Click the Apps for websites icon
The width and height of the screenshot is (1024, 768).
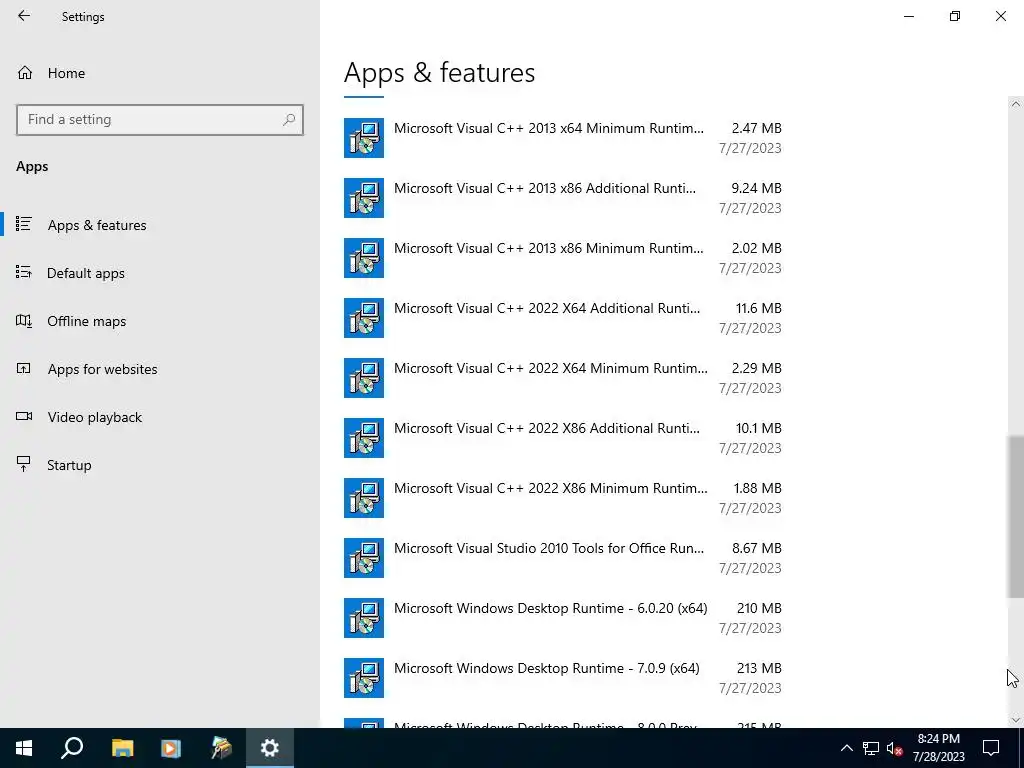(24, 368)
